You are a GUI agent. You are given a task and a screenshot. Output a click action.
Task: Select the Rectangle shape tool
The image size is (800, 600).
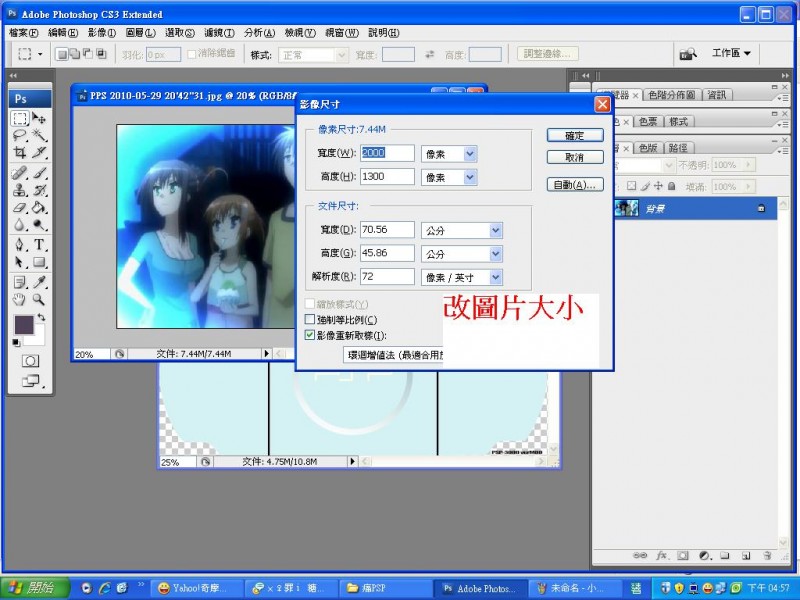[x=39, y=262]
